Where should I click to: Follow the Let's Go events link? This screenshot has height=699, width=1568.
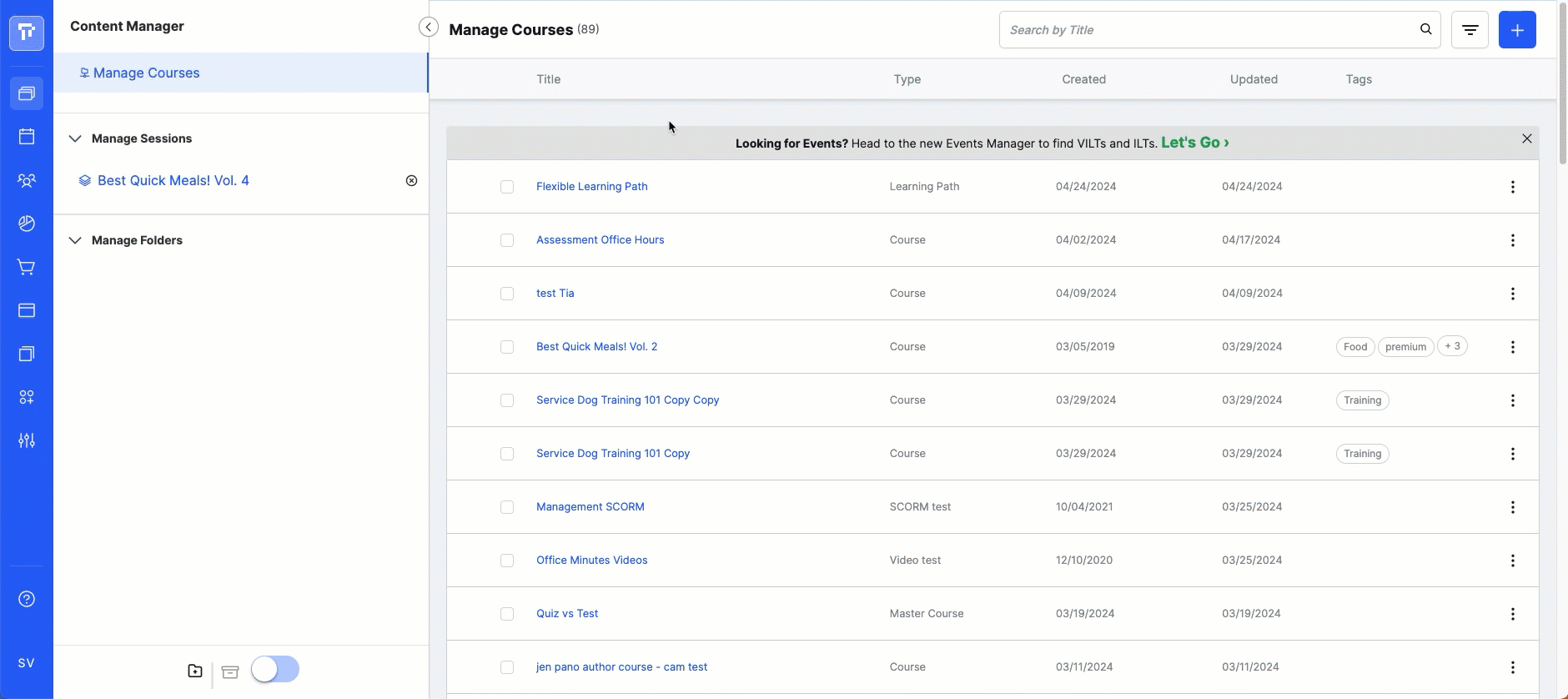[1195, 143]
